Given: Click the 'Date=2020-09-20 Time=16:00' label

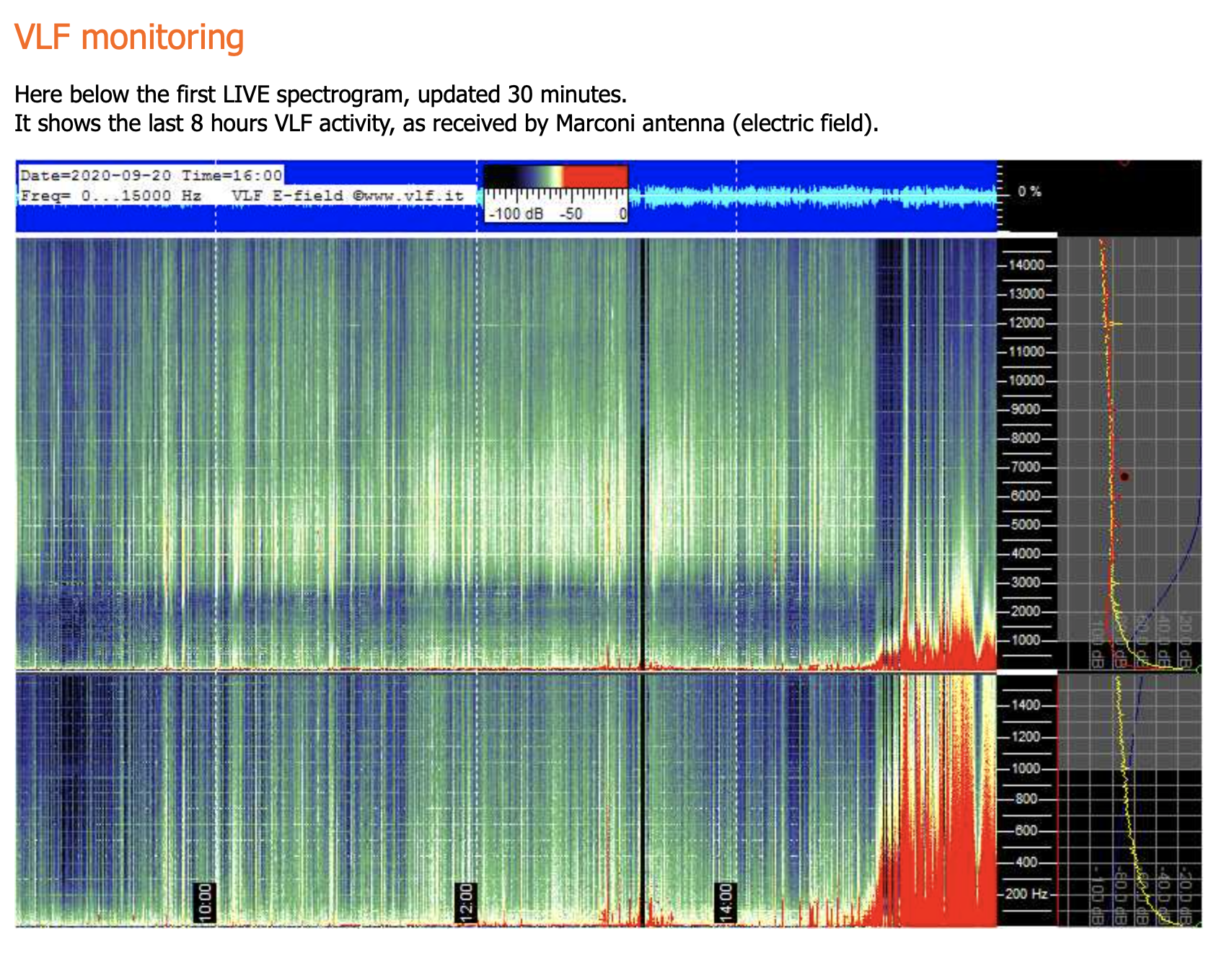Looking at the screenshot, I should [151, 175].
